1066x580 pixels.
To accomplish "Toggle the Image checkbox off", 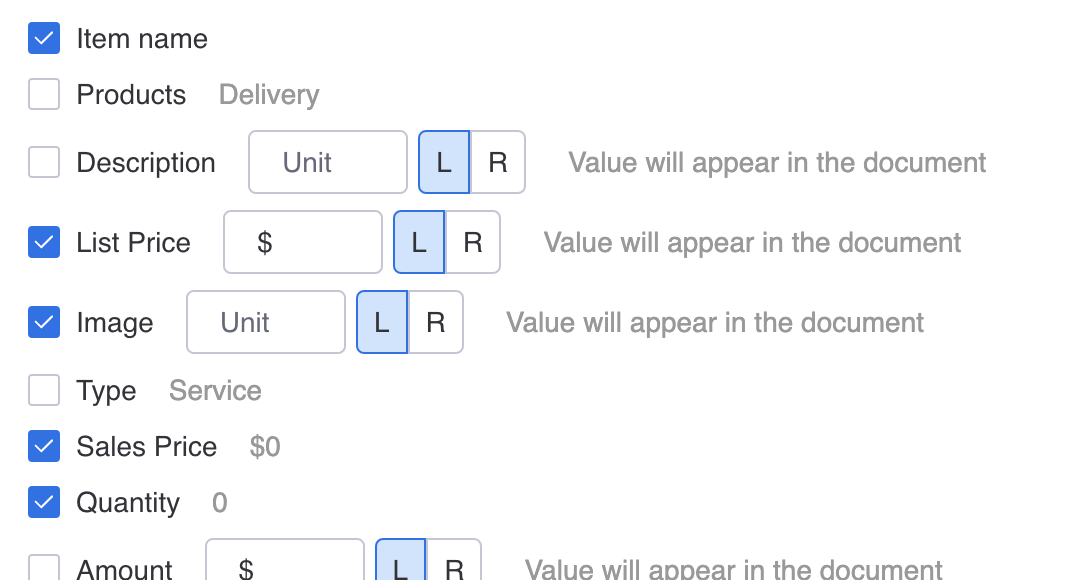I will (44, 322).
